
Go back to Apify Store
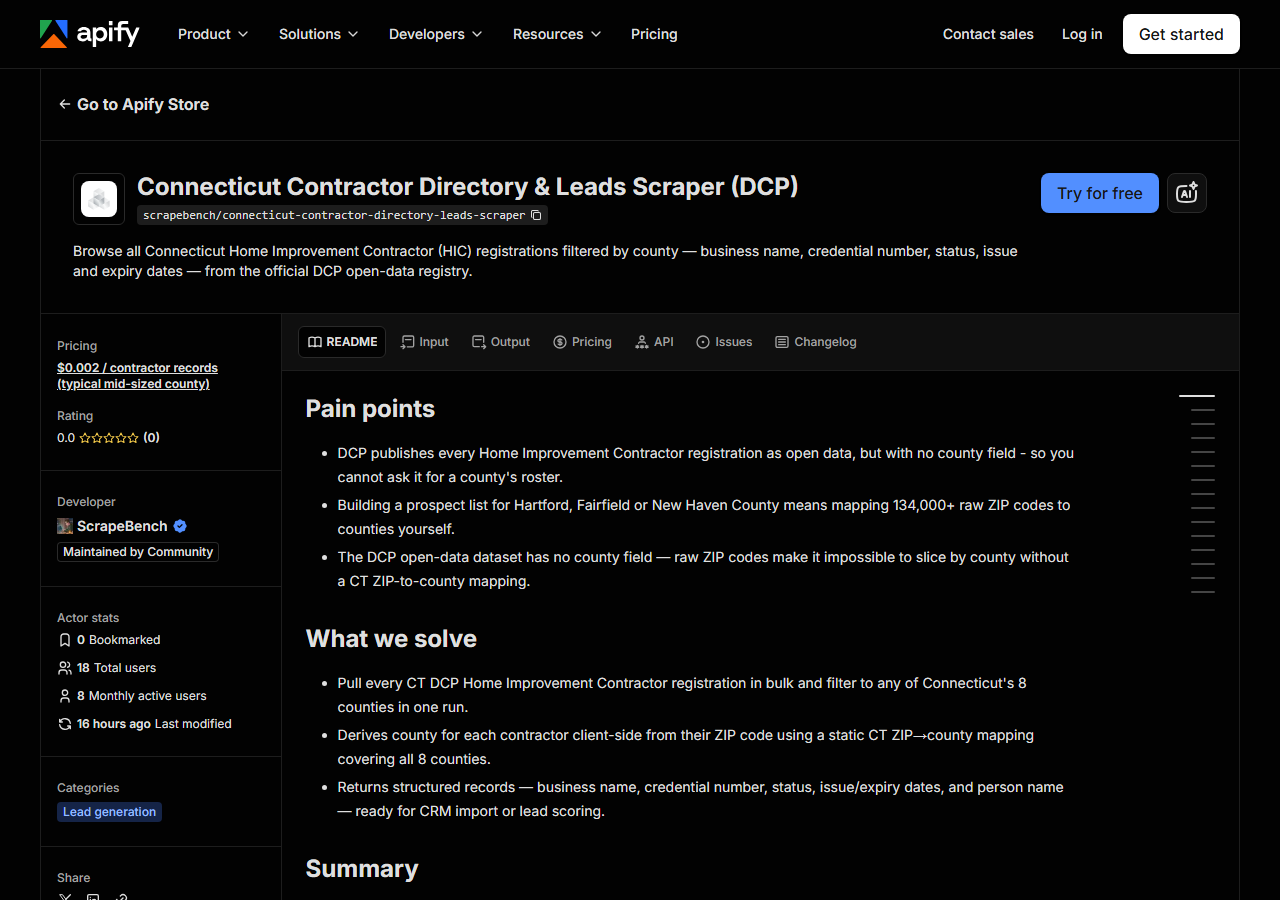(x=134, y=104)
